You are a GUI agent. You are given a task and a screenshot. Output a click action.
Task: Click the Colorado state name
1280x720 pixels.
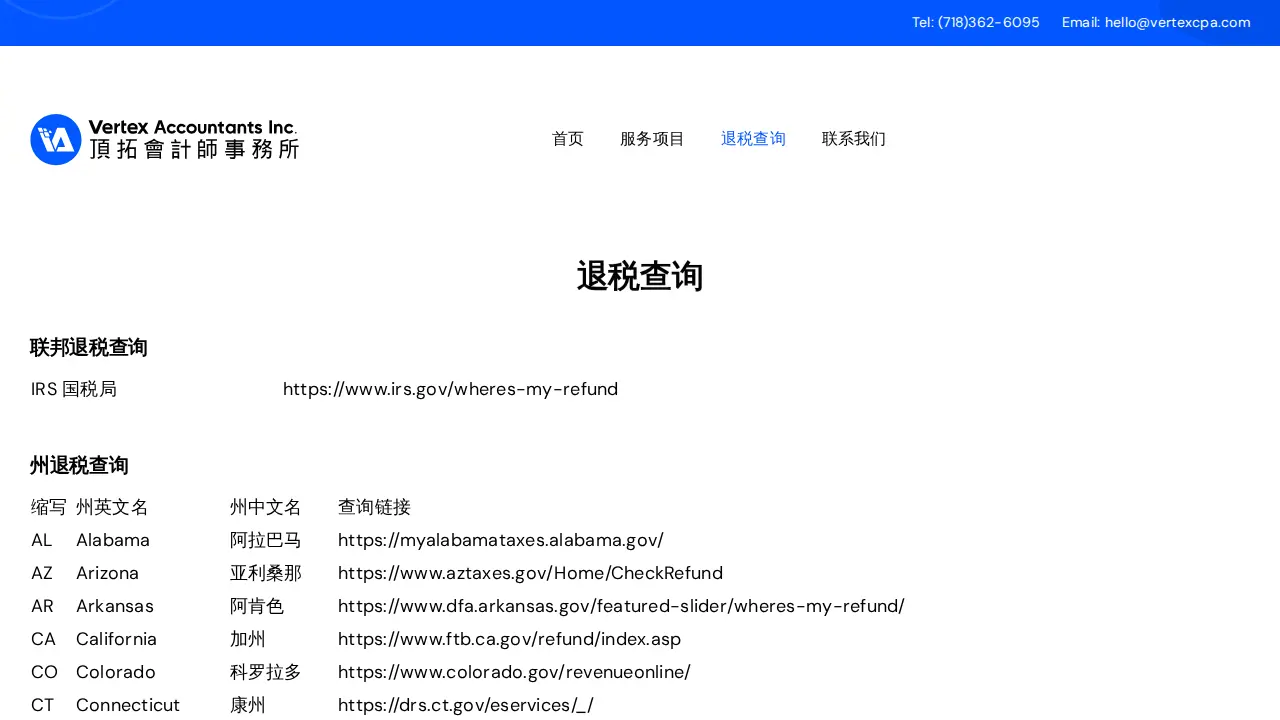116,672
